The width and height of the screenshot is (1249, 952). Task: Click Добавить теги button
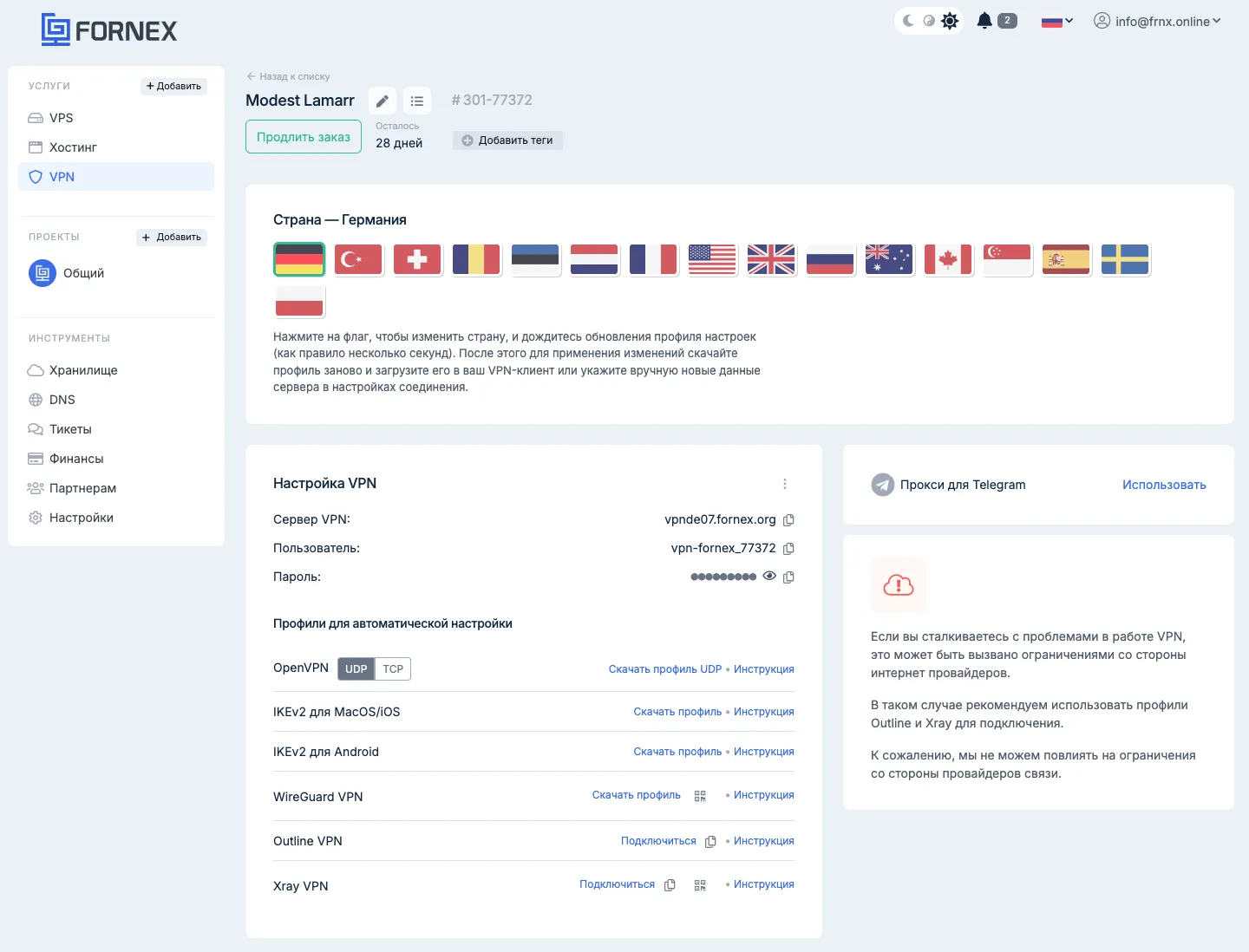507,140
